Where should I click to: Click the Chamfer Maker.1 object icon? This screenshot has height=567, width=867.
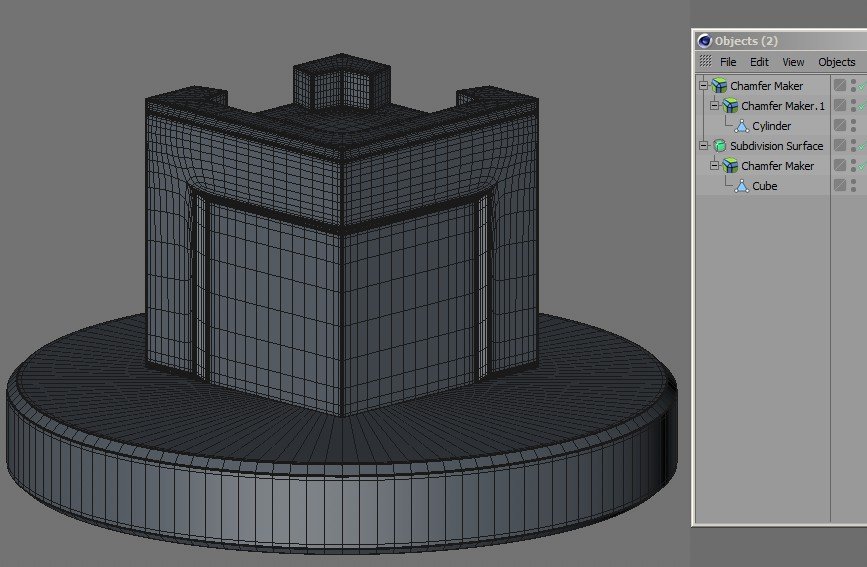[730, 105]
